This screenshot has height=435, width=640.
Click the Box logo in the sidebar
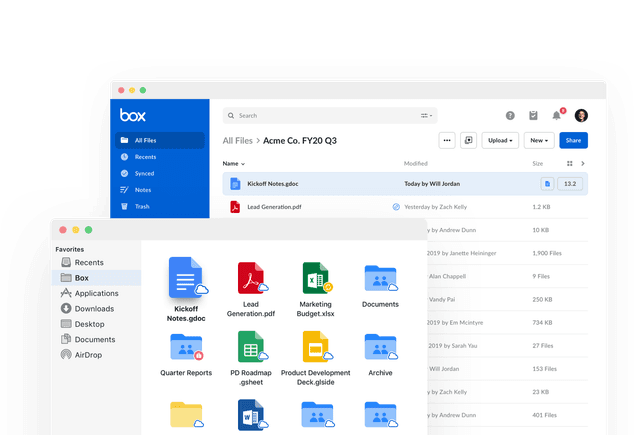[x=133, y=115]
